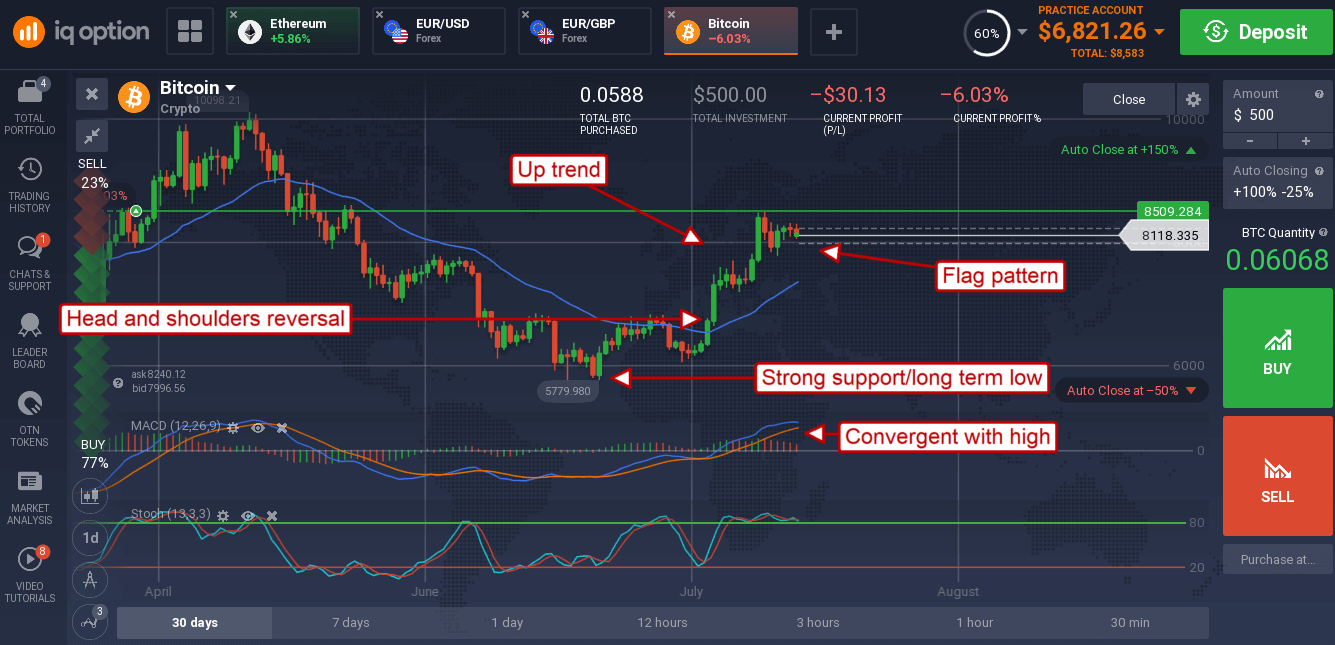
Task: Select the Bitcoin asset tab
Action: pyautogui.click(x=731, y=31)
